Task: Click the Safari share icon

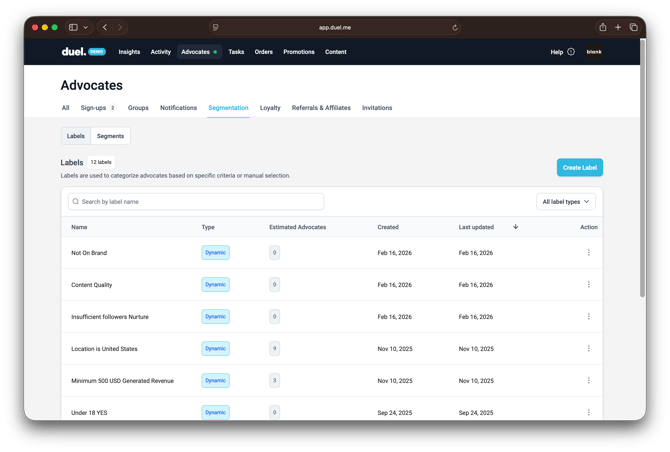Action: click(602, 28)
